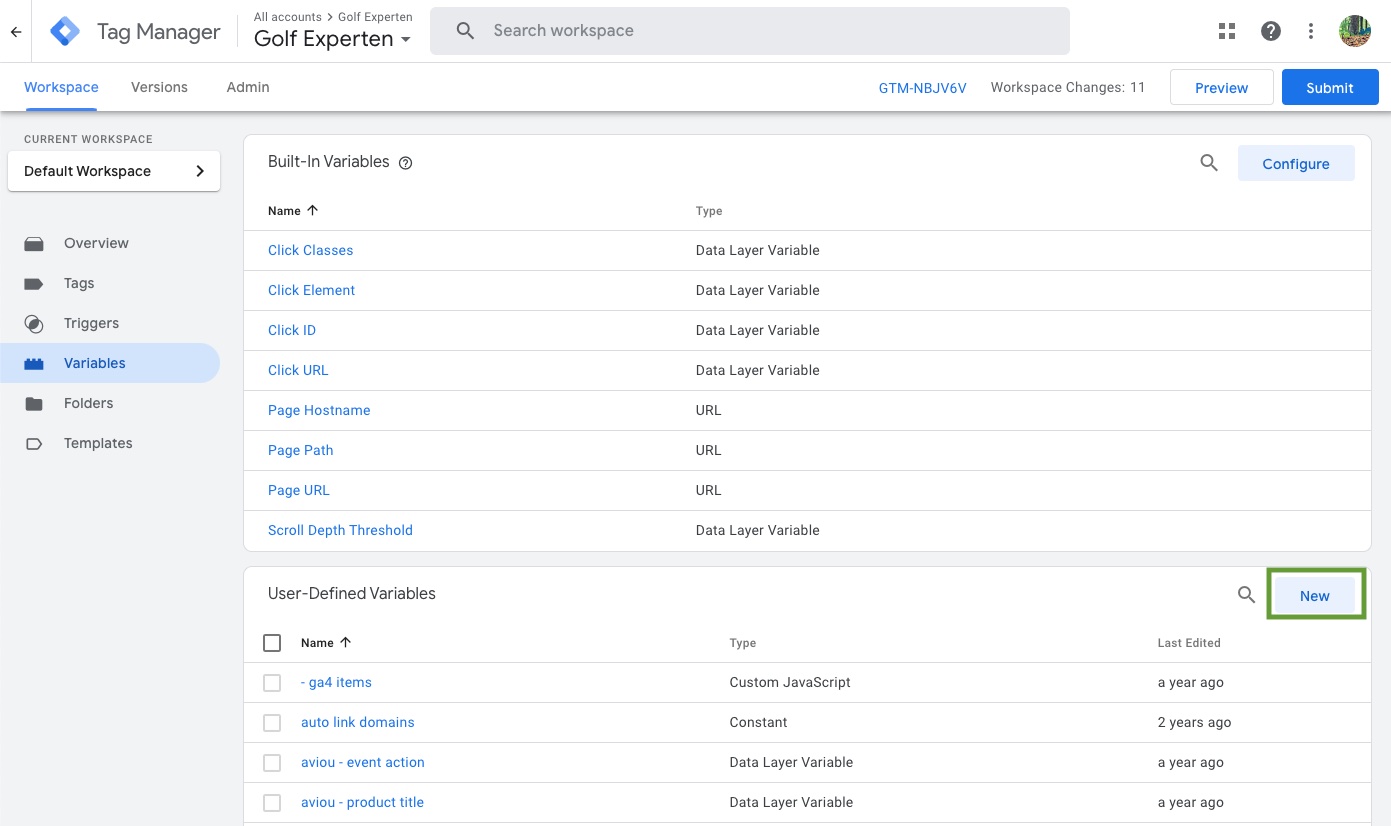The image size is (1391, 826).
Task: Open the Page Path variable
Action: (300, 450)
